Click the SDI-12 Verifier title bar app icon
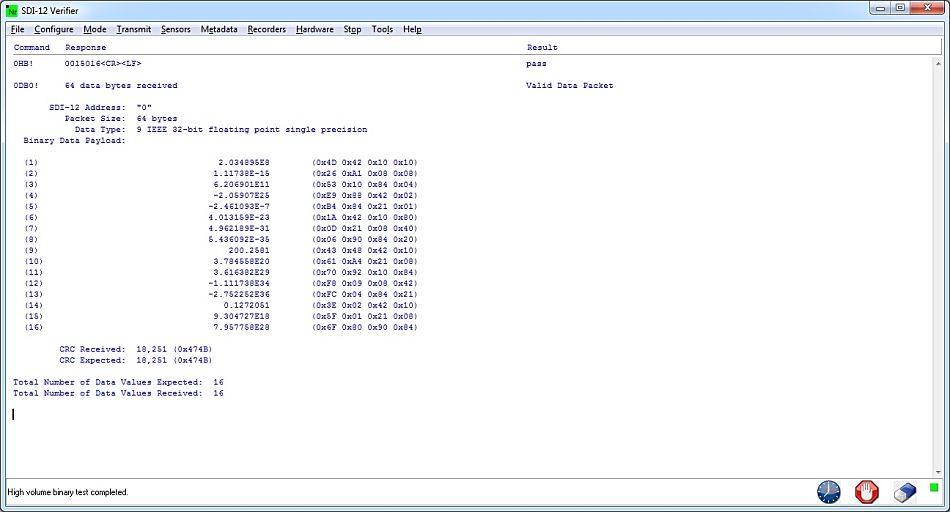Image resolution: width=950 pixels, height=512 pixels. (12, 11)
